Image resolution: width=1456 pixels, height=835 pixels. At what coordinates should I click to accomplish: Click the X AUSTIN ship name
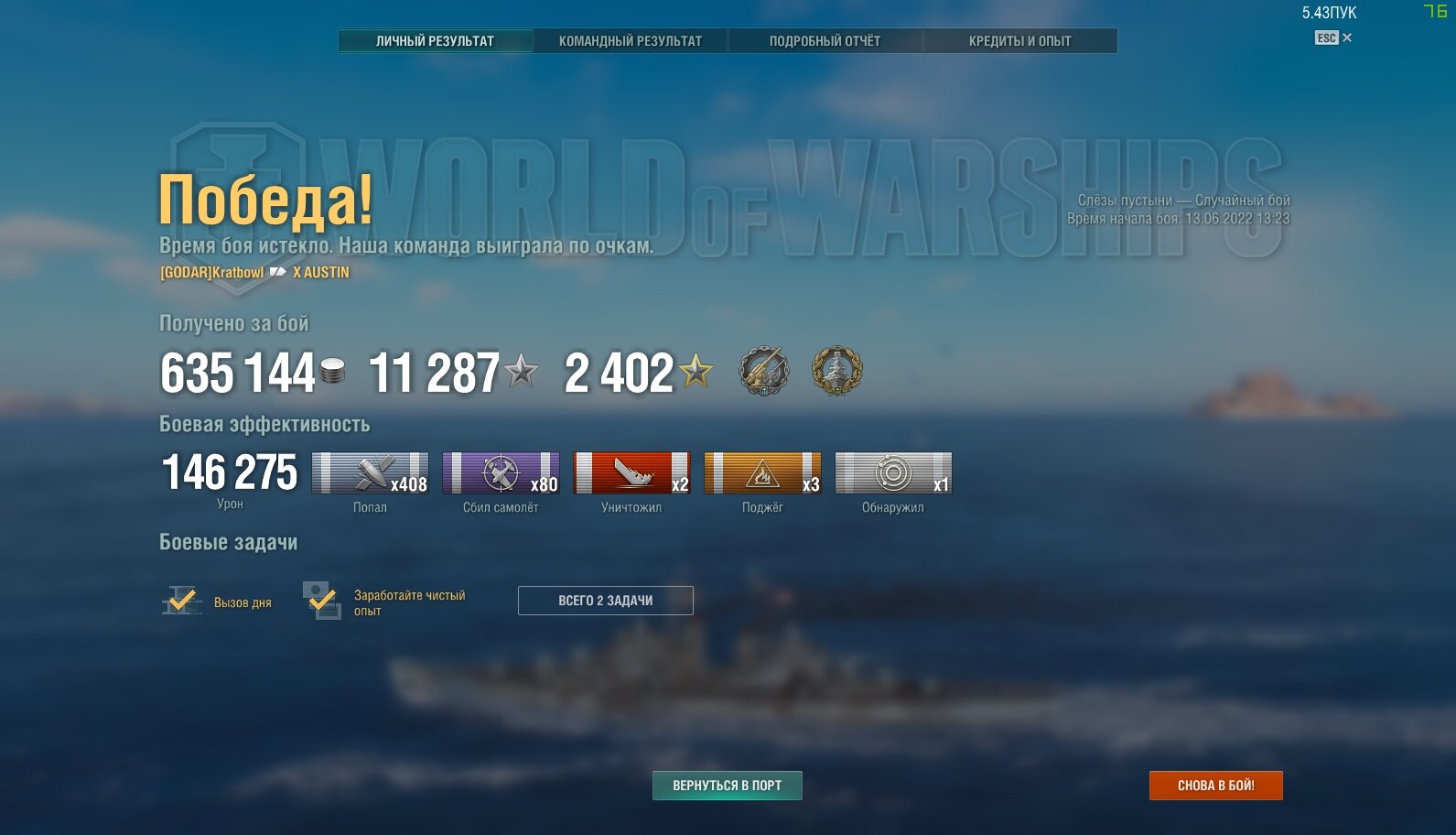(x=321, y=272)
